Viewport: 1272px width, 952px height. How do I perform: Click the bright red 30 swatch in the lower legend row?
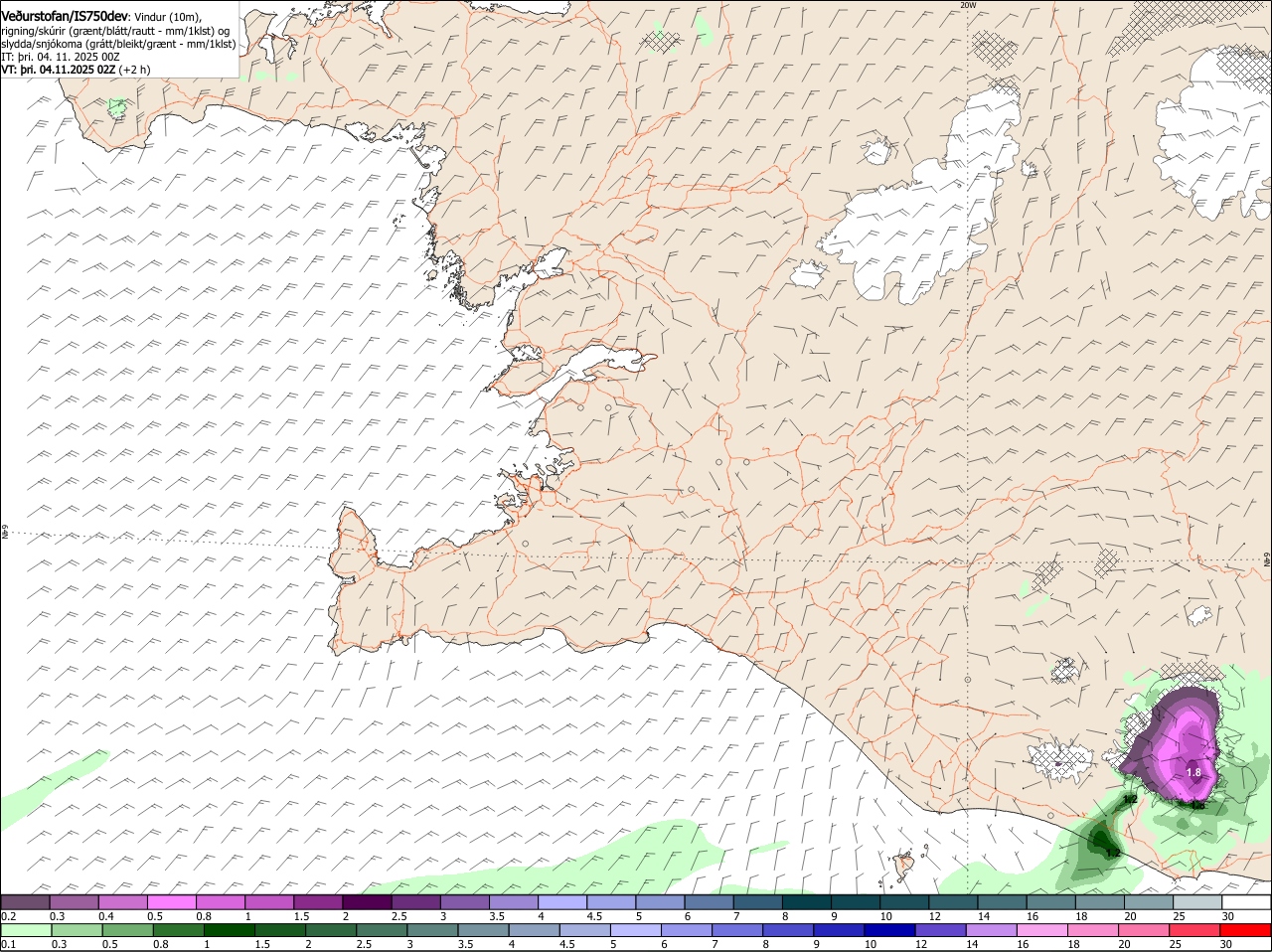click(1246, 930)
